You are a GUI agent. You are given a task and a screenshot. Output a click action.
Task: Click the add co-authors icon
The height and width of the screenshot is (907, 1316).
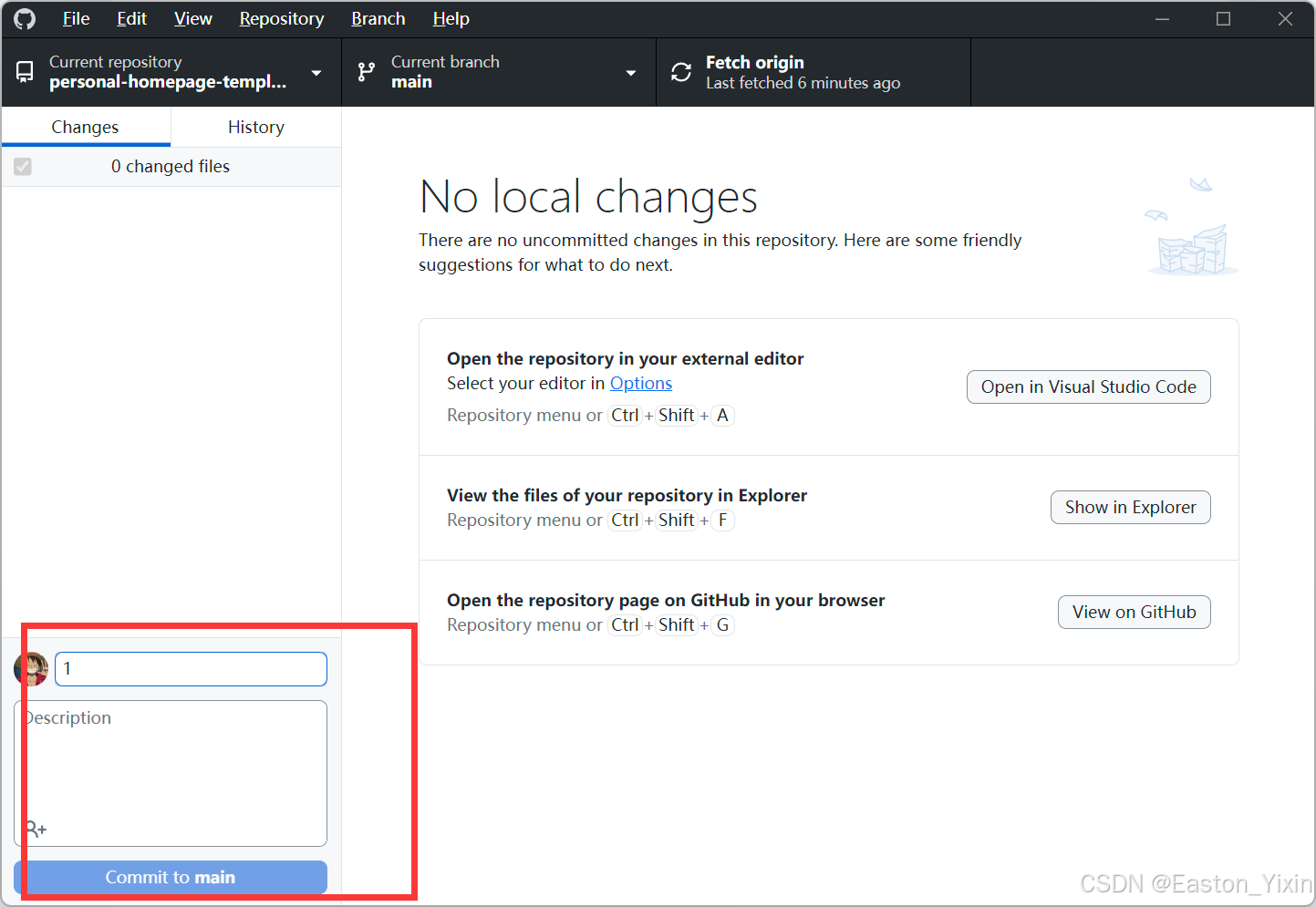pyautogui.click(x=36, y=829)
